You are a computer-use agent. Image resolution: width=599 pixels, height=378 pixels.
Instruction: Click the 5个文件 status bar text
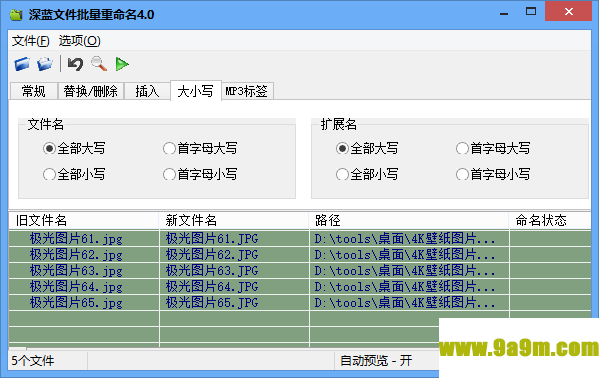coord(33,361)
